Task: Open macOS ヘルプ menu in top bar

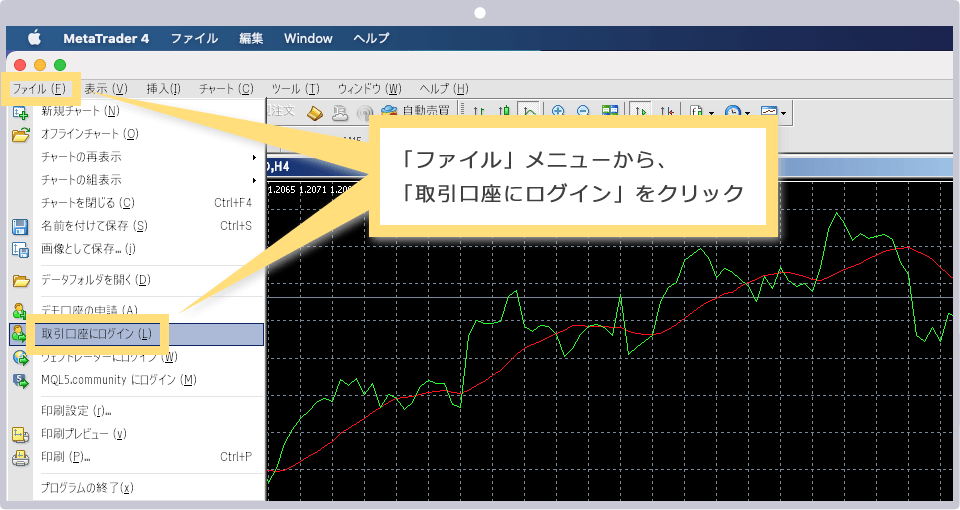Action: point(371,39)
